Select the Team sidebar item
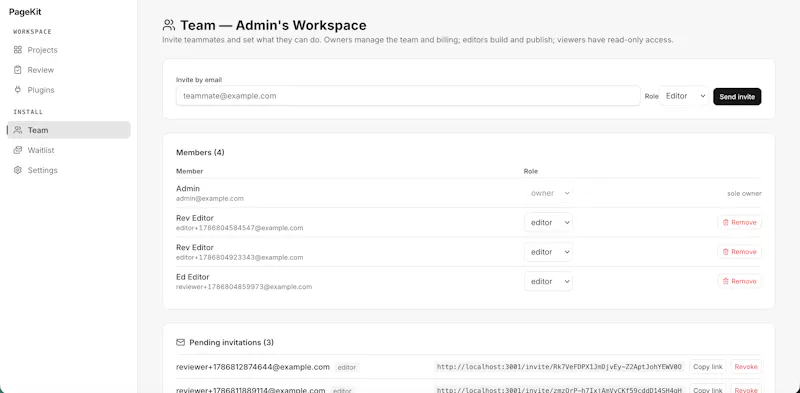The width and height of the screenshot is (800, 393). [69, 130]
